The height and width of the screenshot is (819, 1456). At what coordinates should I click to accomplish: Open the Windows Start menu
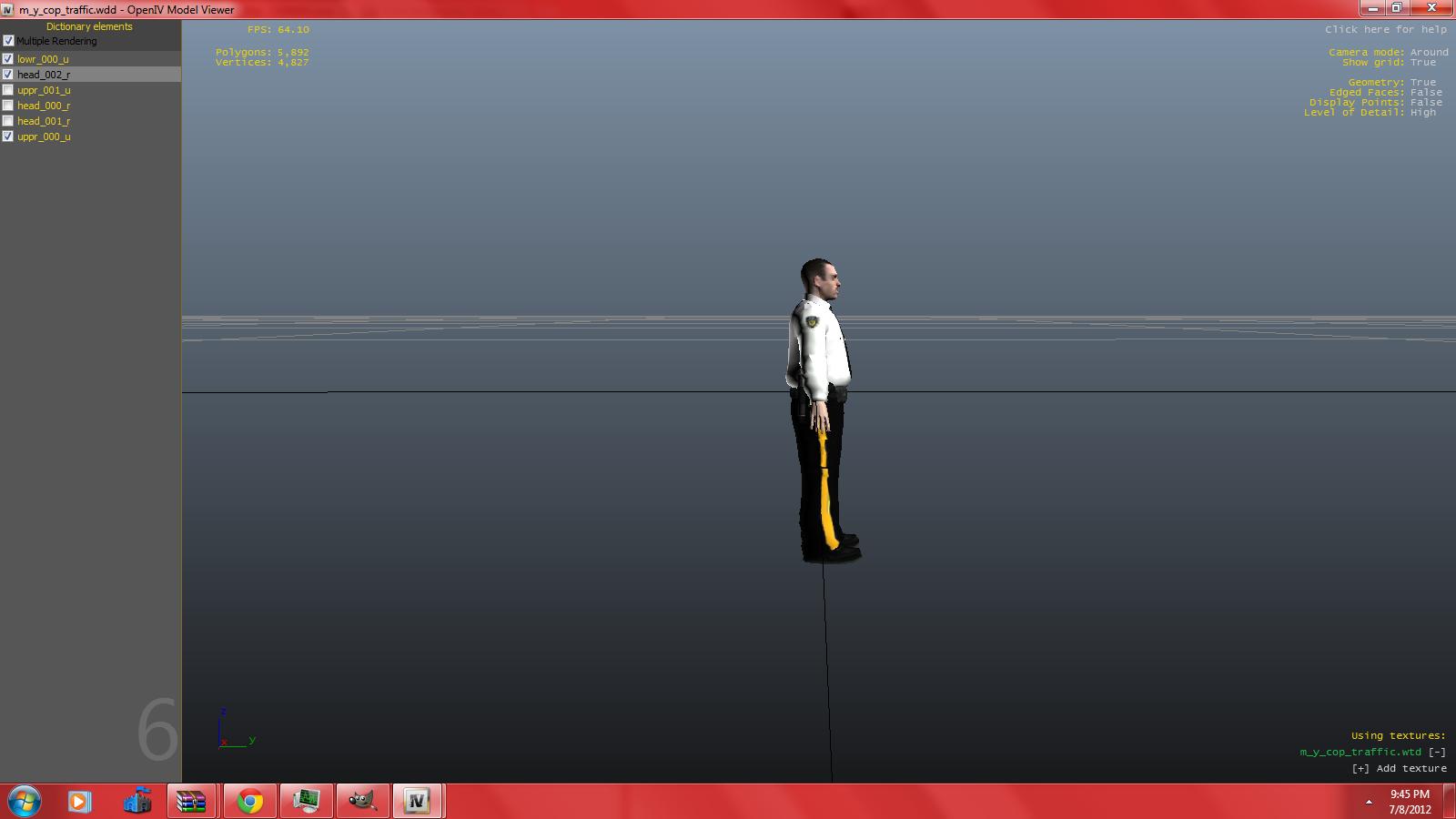point(24,801)
